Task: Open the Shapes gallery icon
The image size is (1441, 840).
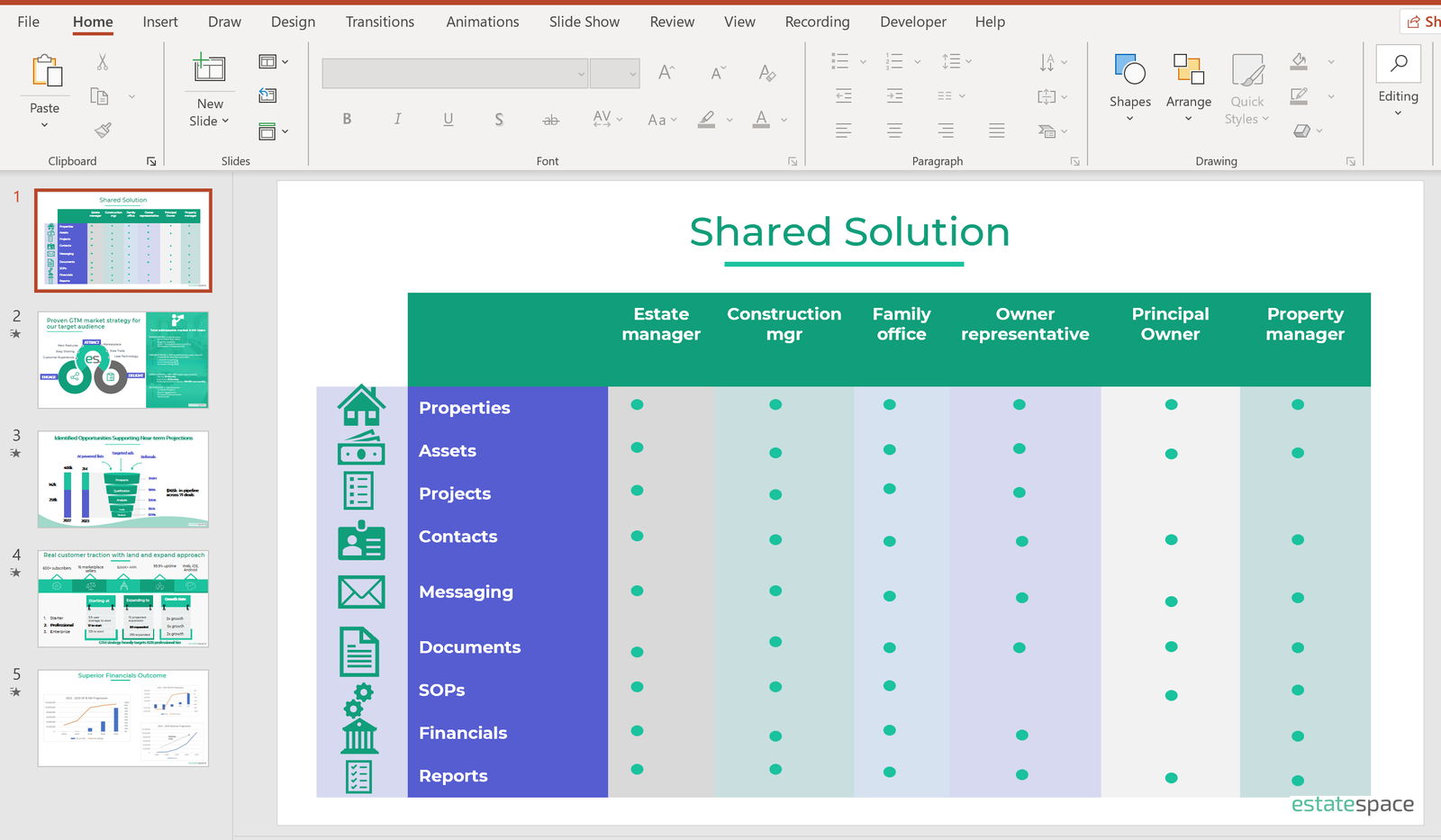Action: click(x=1129, y=69)
